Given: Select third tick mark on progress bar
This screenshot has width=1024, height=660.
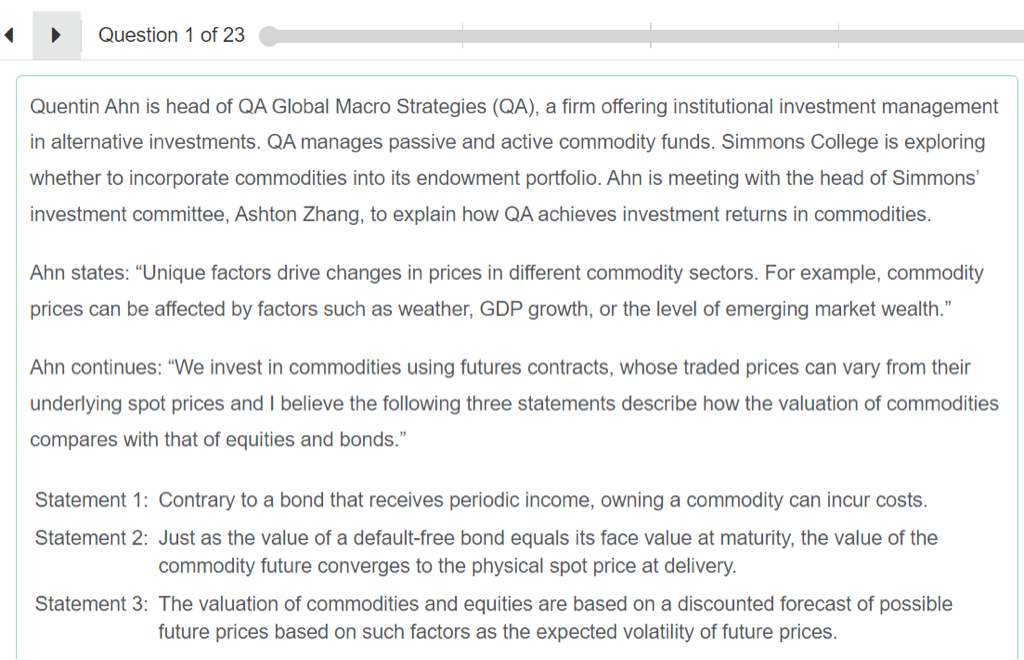Looking at the screenshot, I should (x=839, y=36).
